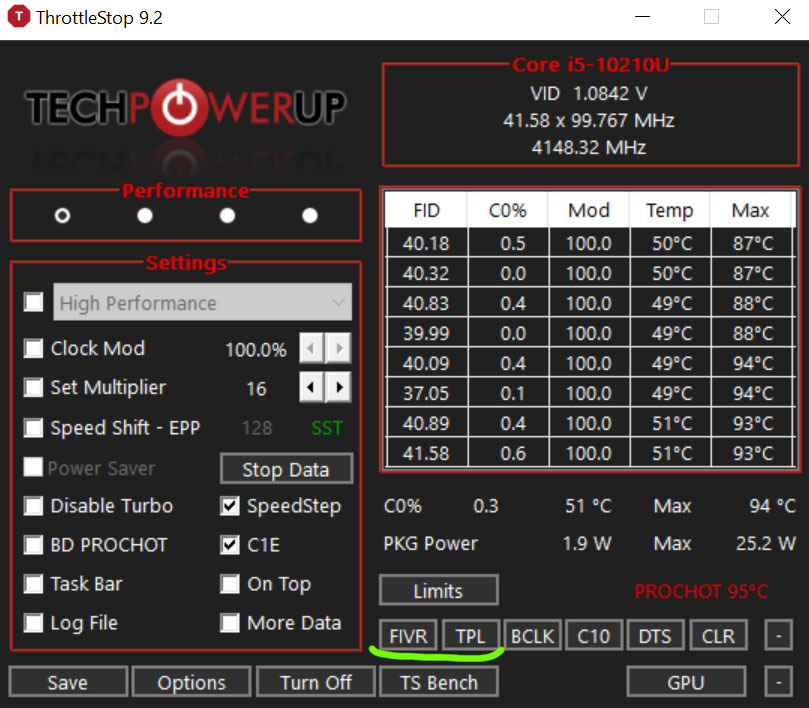809x708 pixels.
Task: Click the ThrottleStop app icon in title bar
Action: coord(19,17)
